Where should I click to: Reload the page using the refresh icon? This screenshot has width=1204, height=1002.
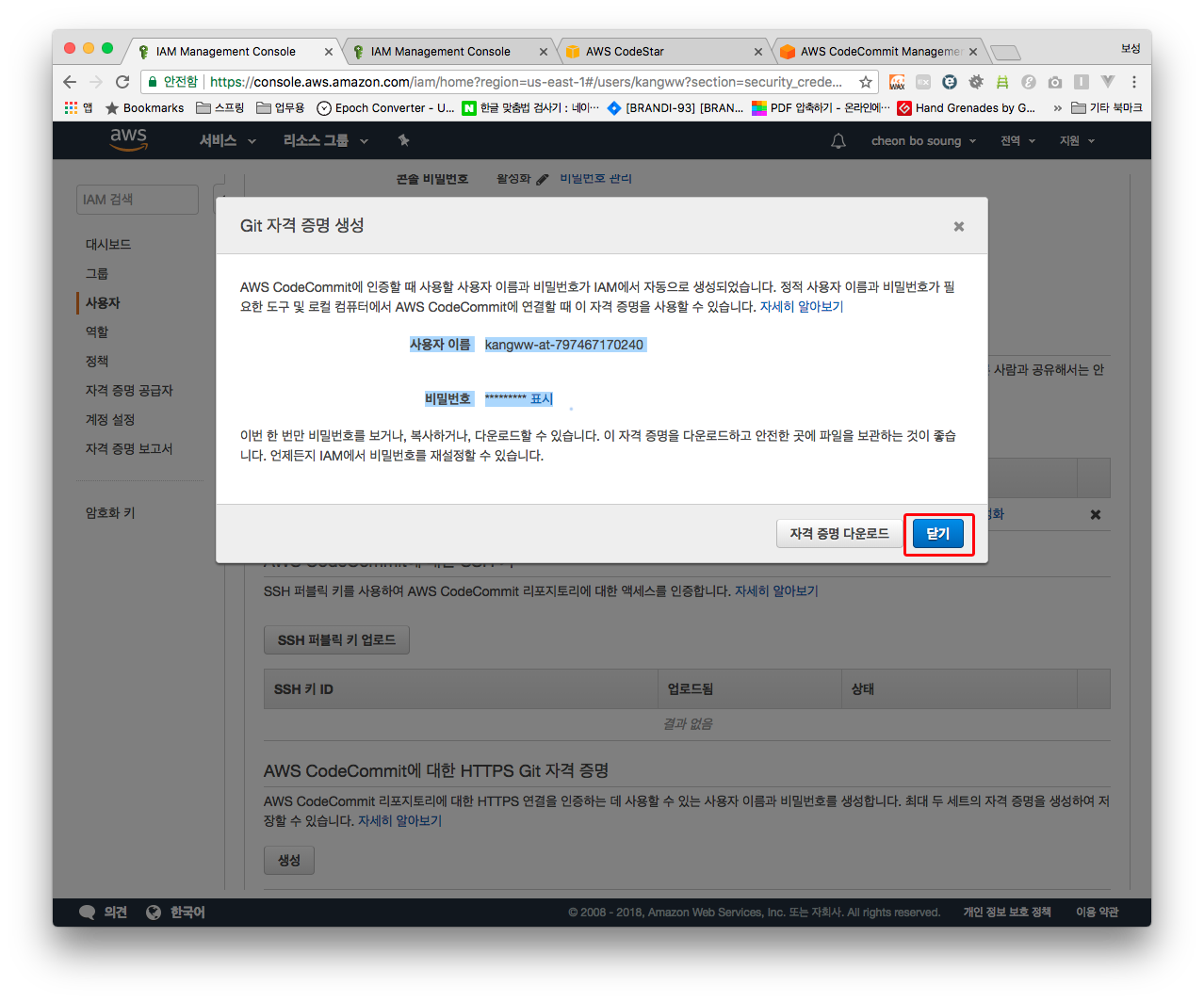tap(122, 82)
